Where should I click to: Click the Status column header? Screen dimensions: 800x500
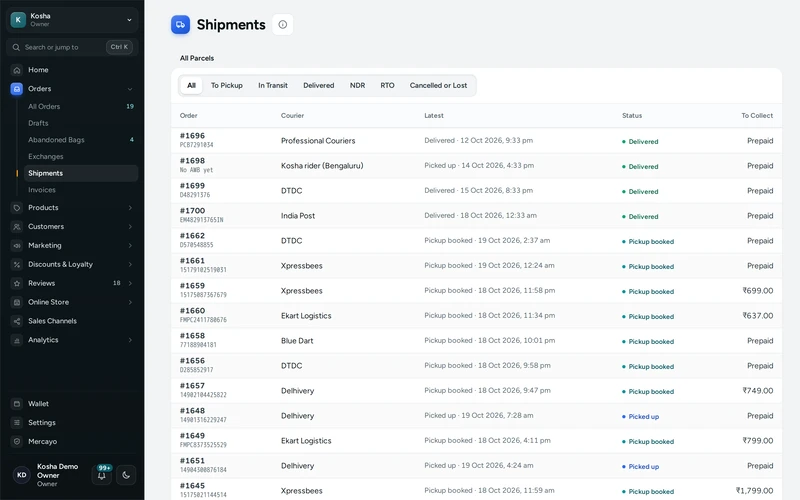tap(632, 116)
